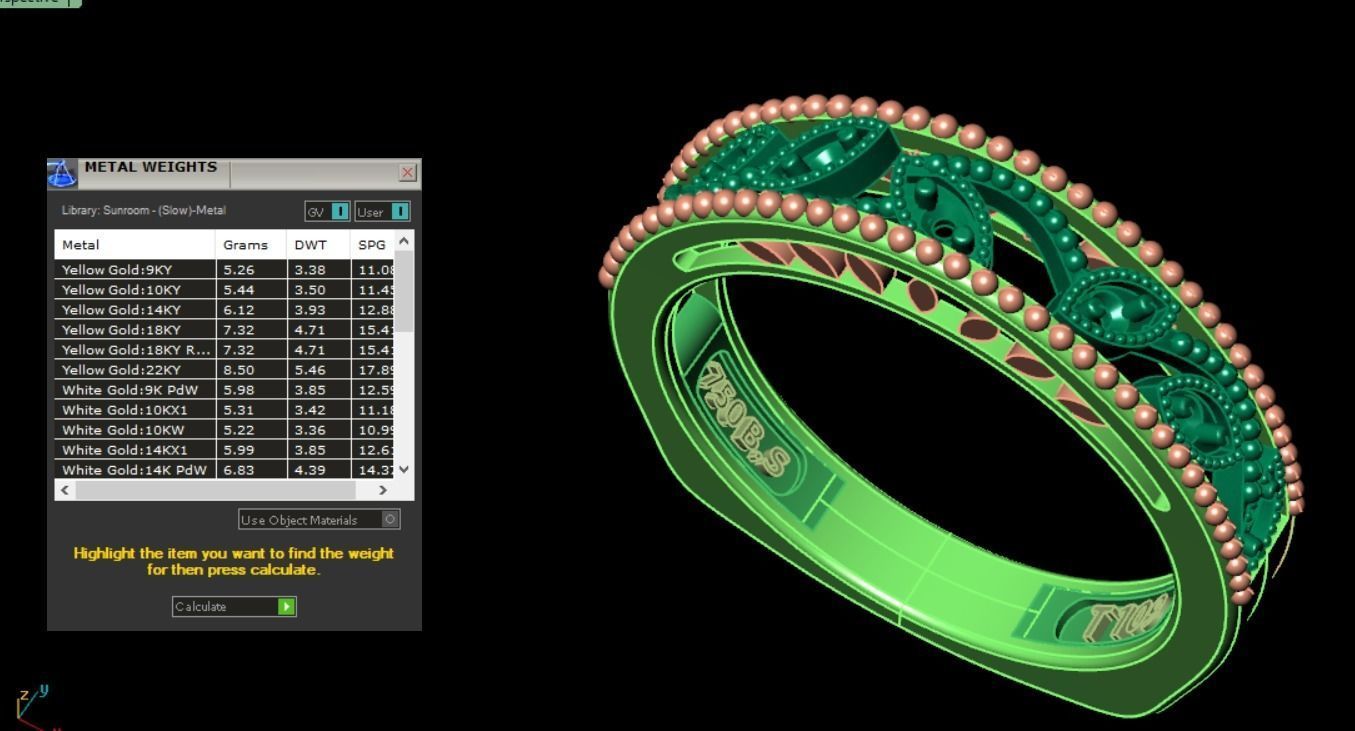Select the Yellow Gold:18KY row
The height and width of the screenshot is (731, 1355).
225,330
